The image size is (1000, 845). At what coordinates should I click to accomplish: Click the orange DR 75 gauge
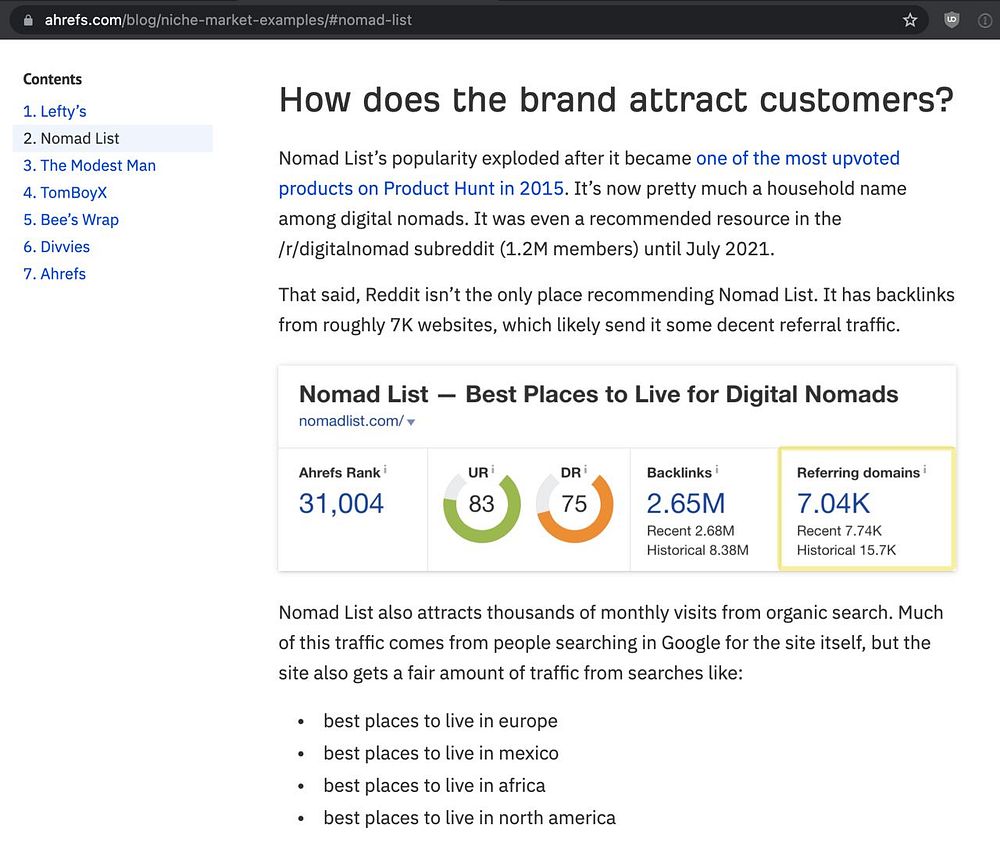tap(574, 503)
